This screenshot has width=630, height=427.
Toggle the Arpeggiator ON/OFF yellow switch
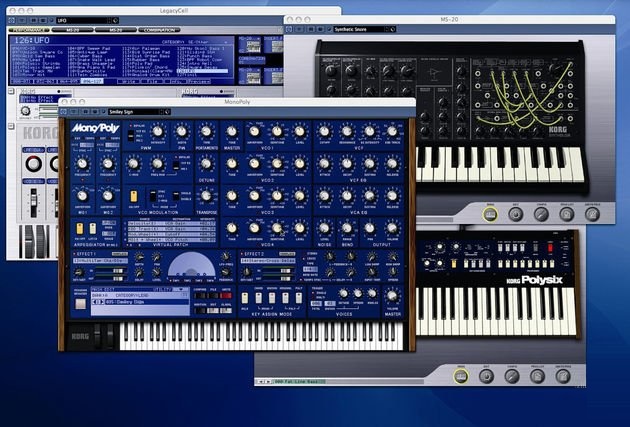80,229
